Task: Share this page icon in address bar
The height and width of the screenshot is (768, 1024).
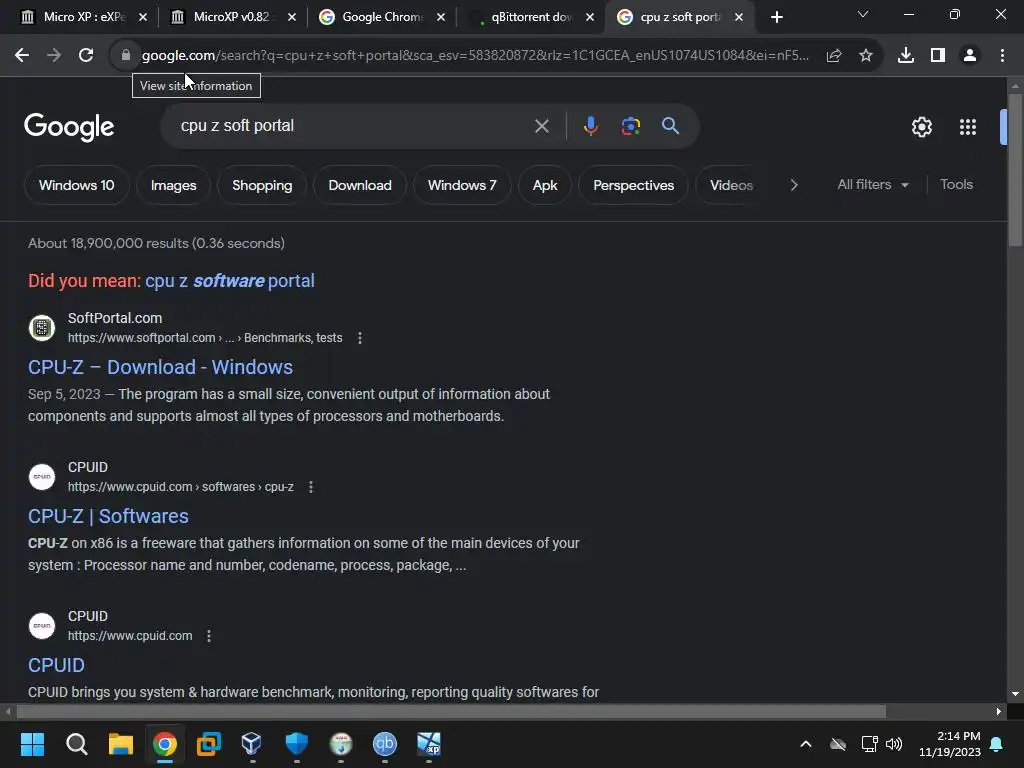Action: [x=834, y=56]
